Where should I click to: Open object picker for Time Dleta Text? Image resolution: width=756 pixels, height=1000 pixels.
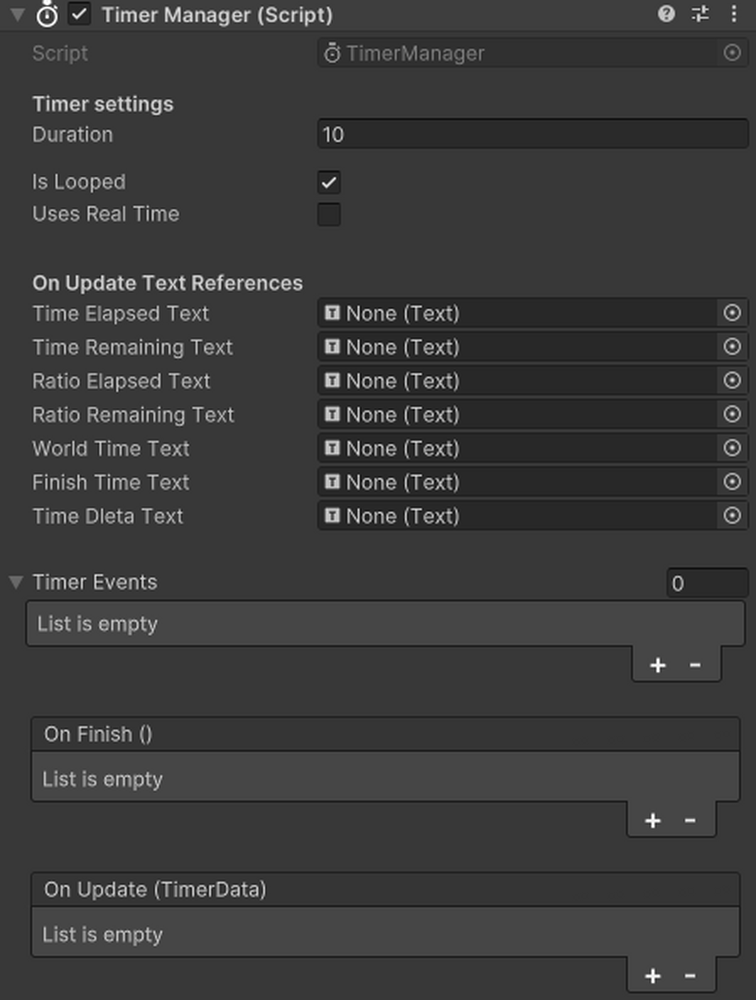tap(733, 516)
